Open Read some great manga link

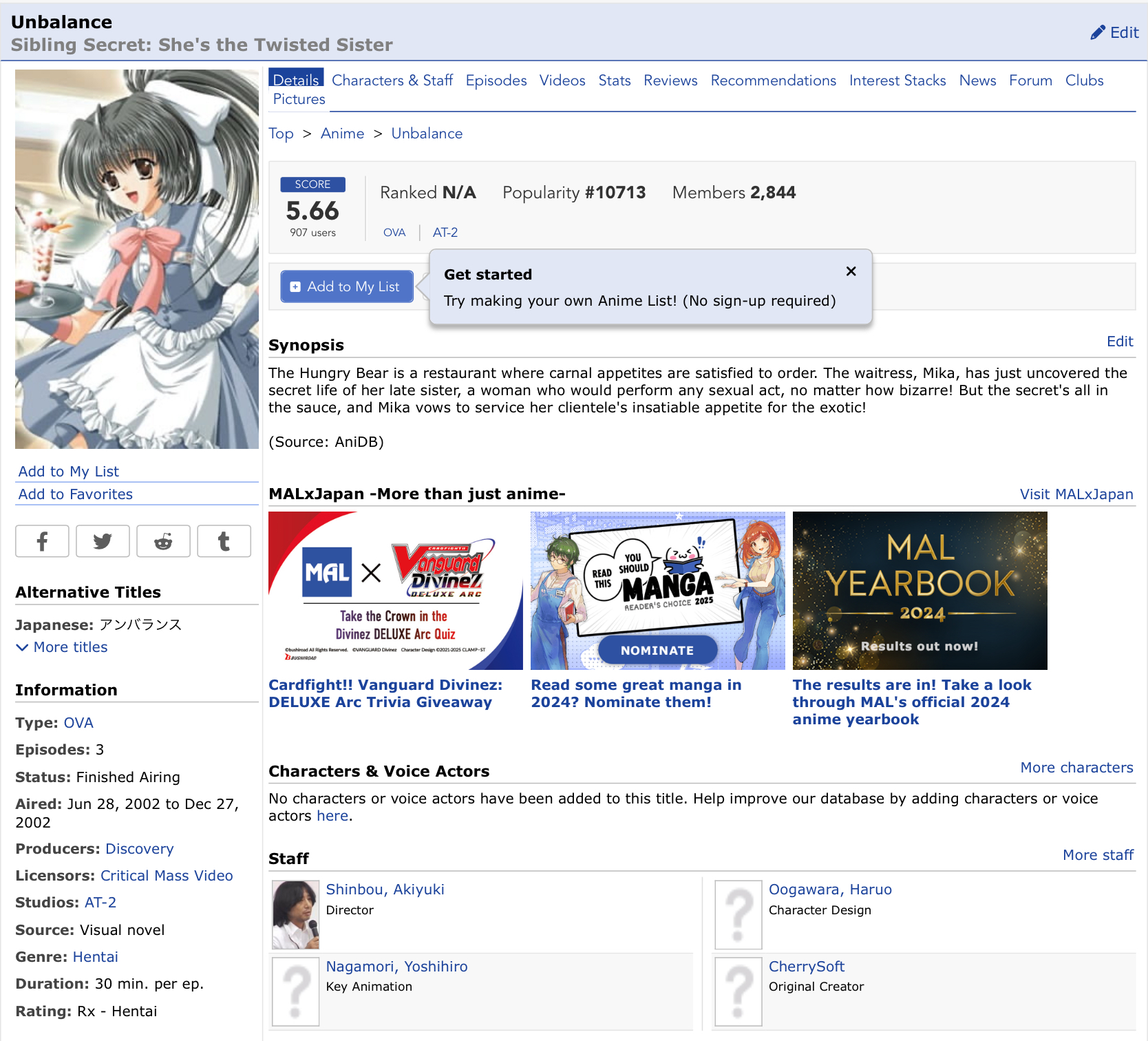pyautogui.click(x=636, y=693)
